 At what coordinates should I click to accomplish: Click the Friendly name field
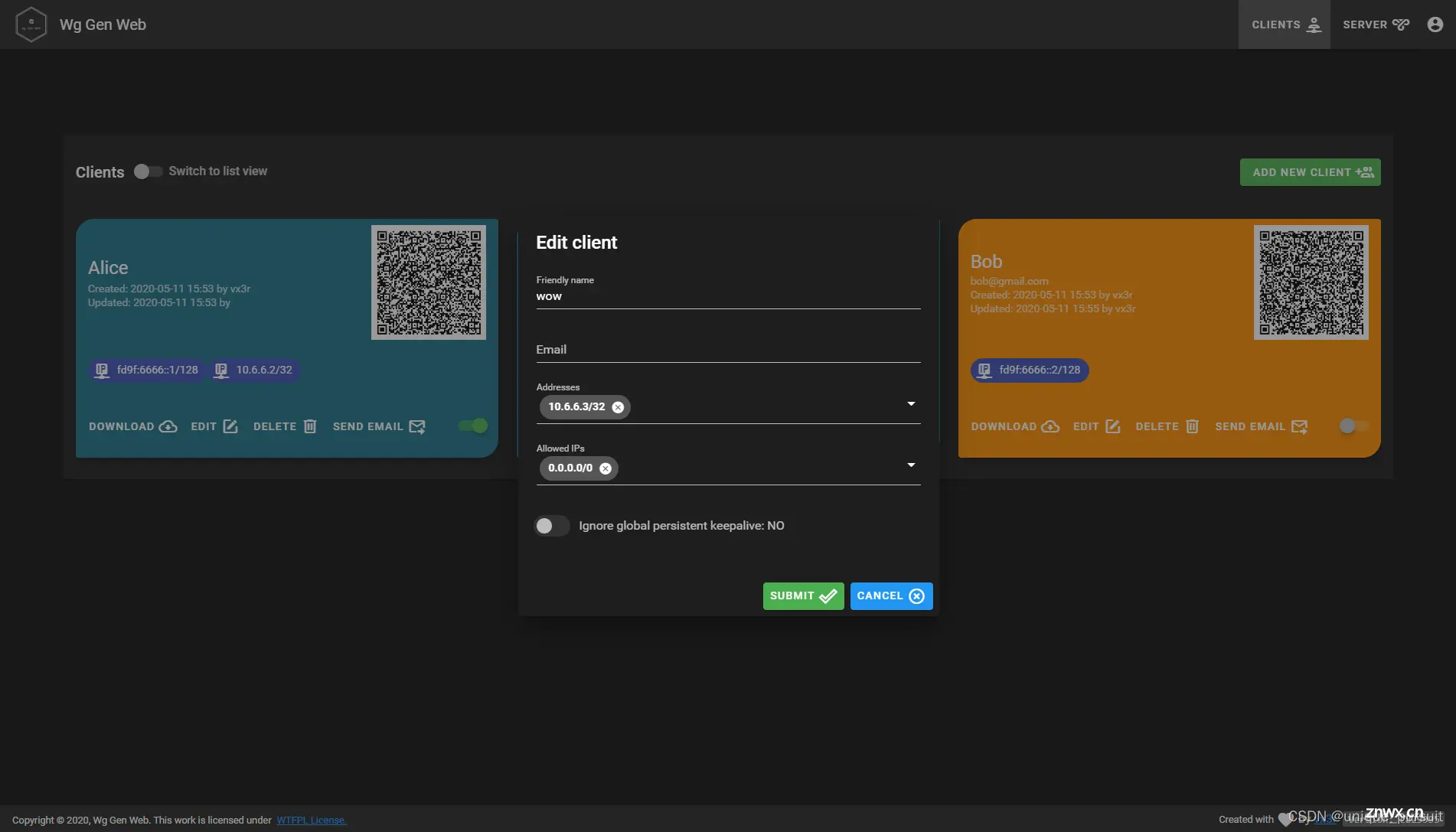[728, 297]
